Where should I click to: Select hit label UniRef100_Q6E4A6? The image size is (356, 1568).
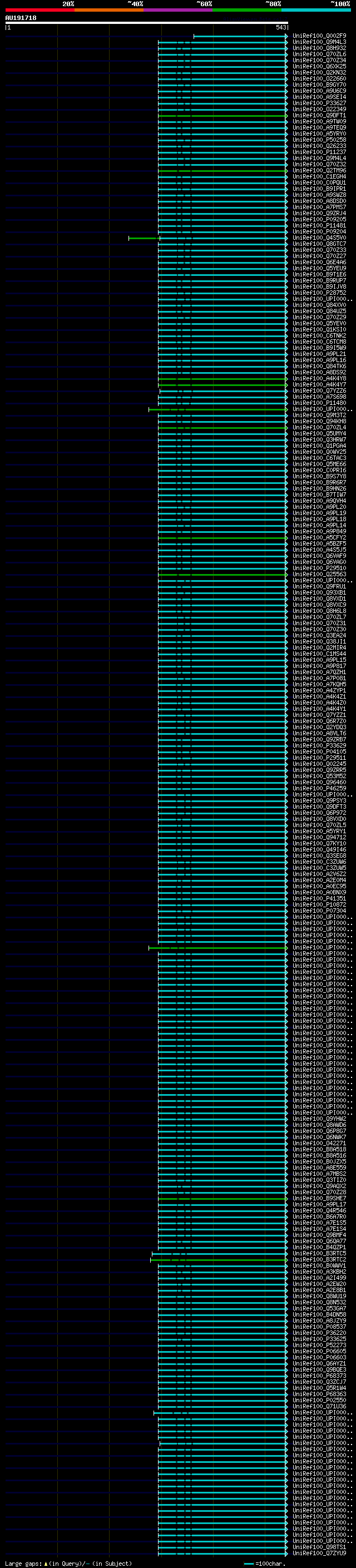319,263
